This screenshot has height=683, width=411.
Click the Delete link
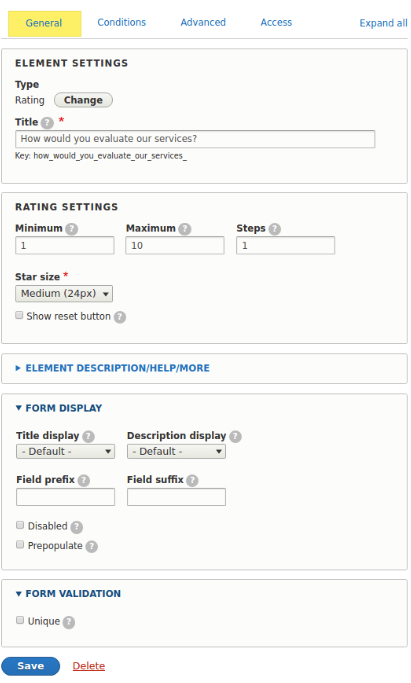click(x=89, y=666)
